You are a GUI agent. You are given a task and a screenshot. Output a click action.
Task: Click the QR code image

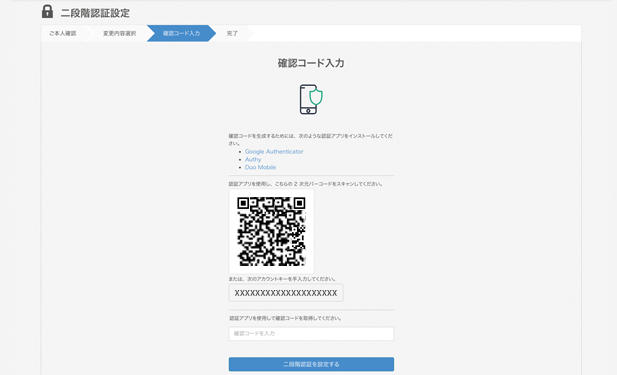pyautogui.click(x=272, y=231)
